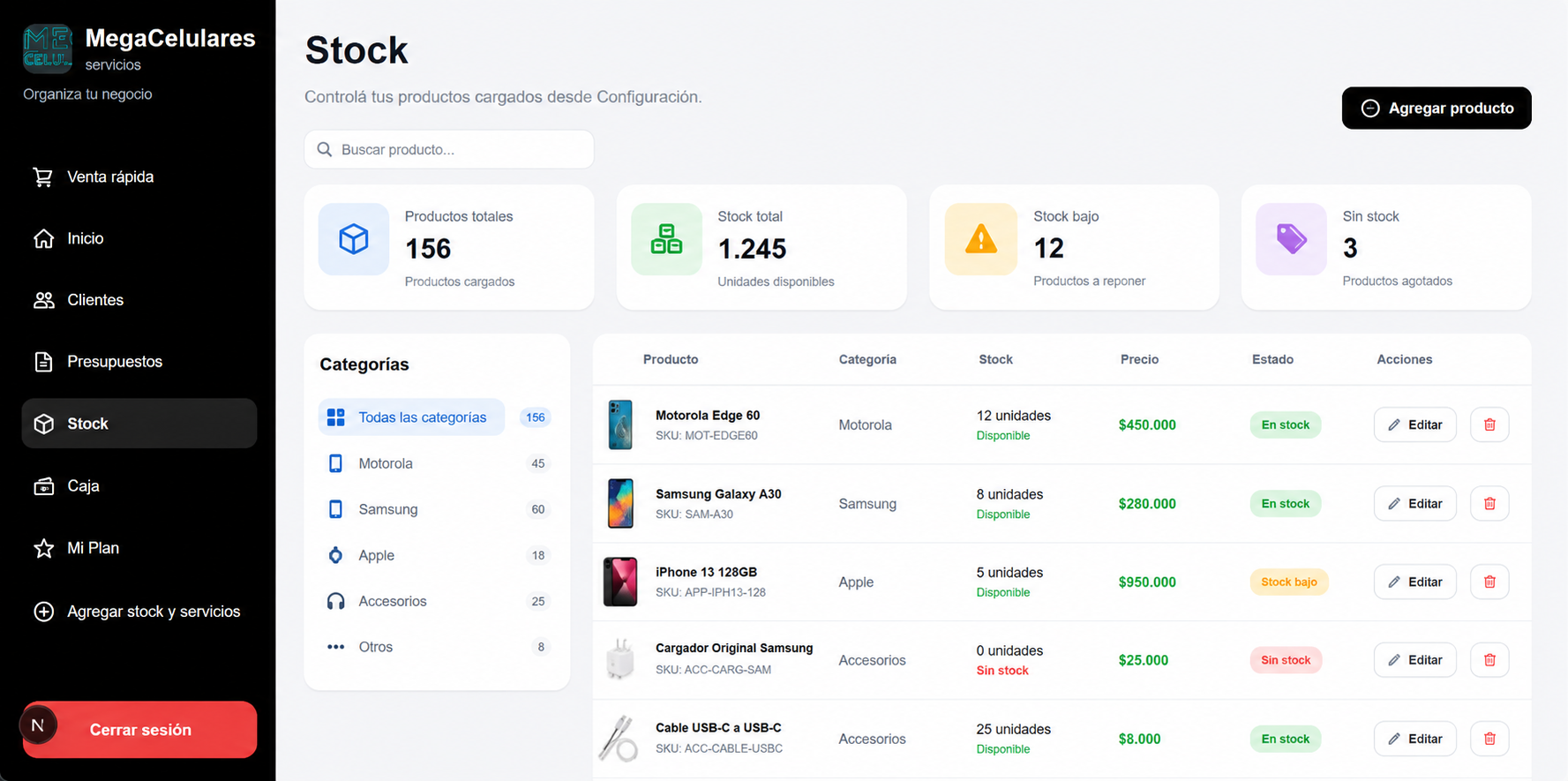Delete the Motorola Edge 60 product
The image size is (1568, 781).
[1489, 424]
